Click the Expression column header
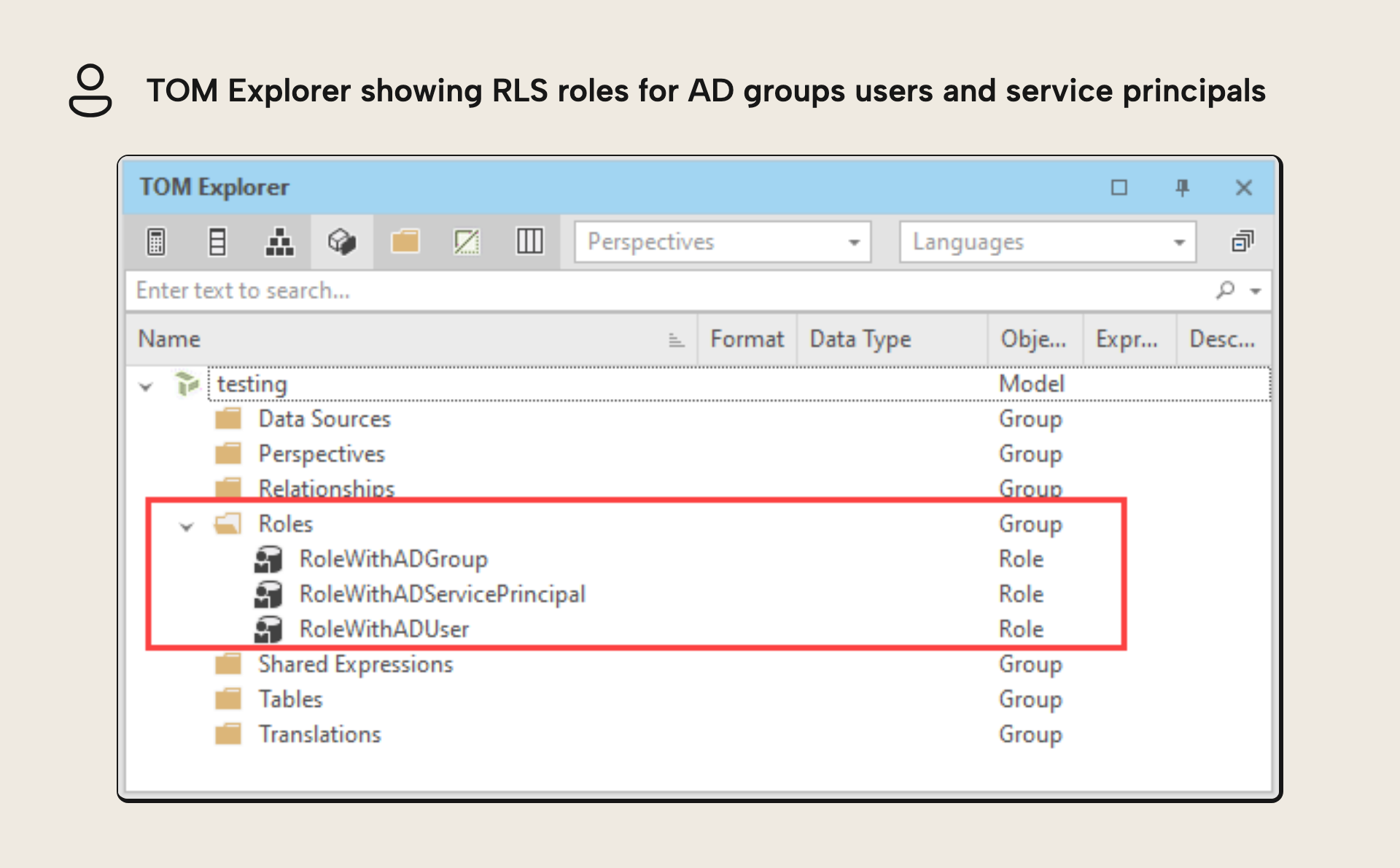 point(1129,339)
